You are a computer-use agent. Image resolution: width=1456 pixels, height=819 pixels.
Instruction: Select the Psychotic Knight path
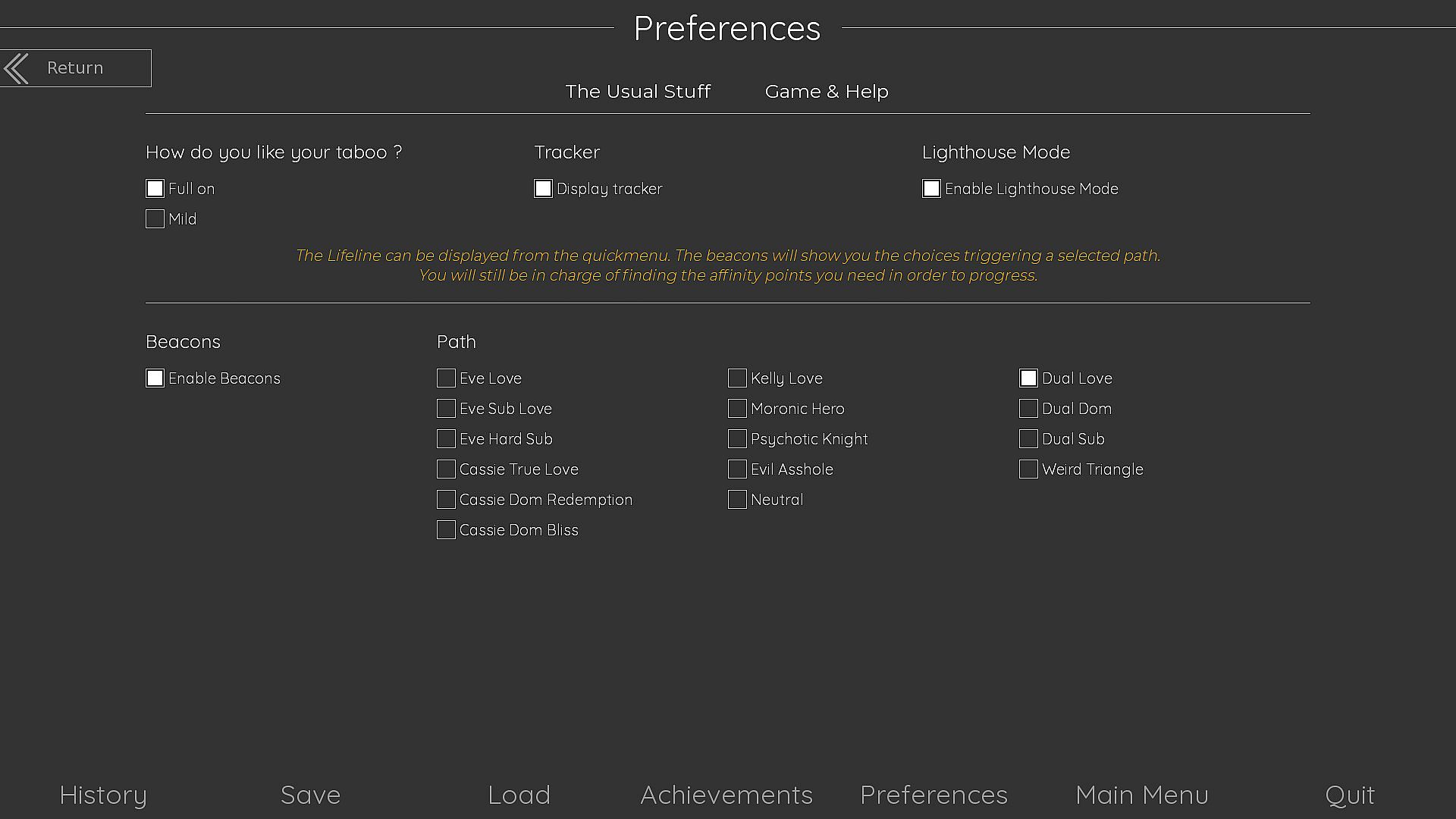(x=738, y=439)
